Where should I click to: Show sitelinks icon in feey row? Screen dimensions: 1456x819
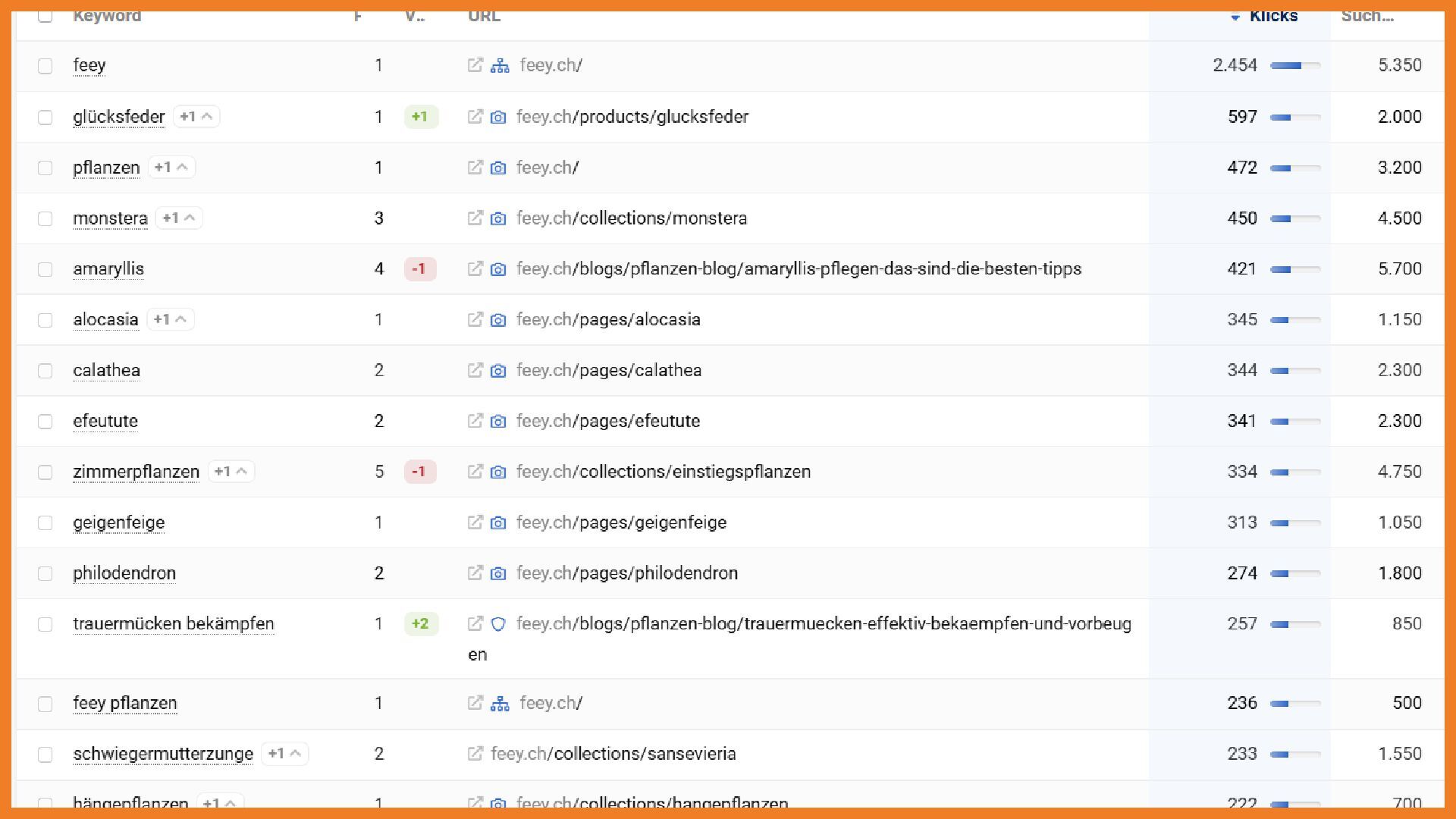[500, 65]
